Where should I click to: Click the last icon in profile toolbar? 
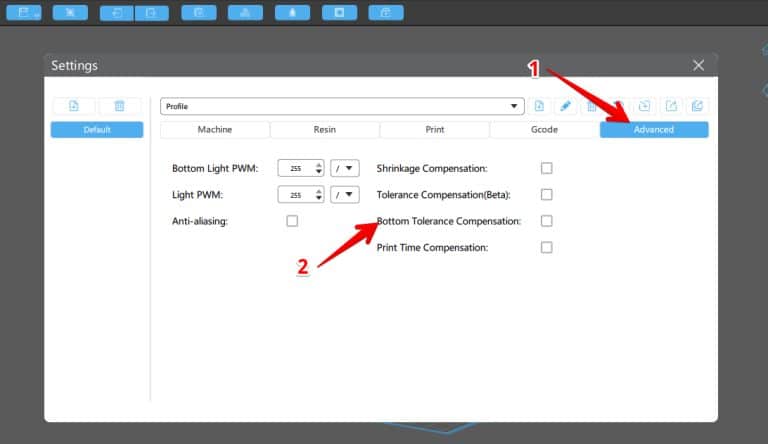coord(697,106)
